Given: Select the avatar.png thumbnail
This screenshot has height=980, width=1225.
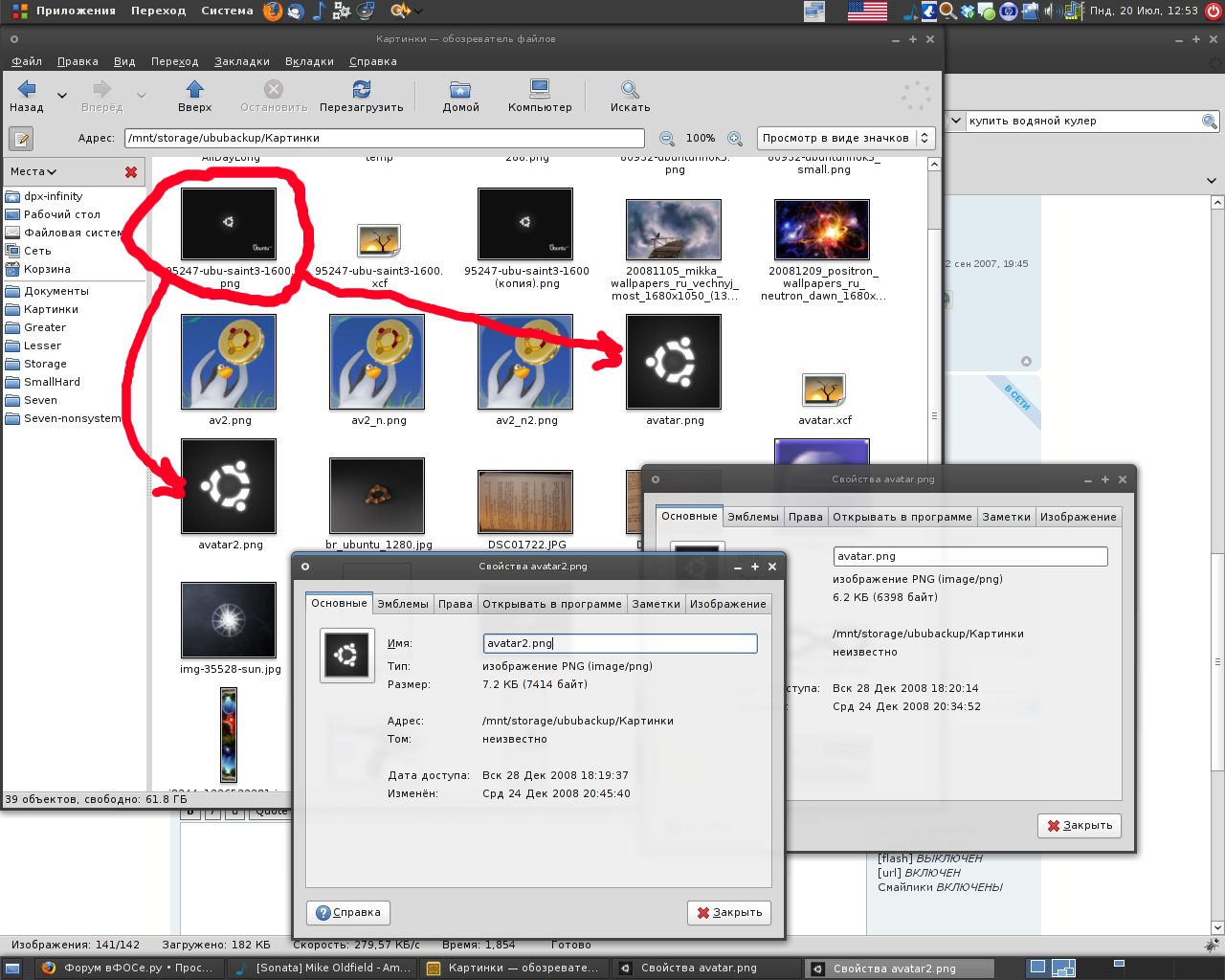Looking at the screenshot, I should (674, 363).
